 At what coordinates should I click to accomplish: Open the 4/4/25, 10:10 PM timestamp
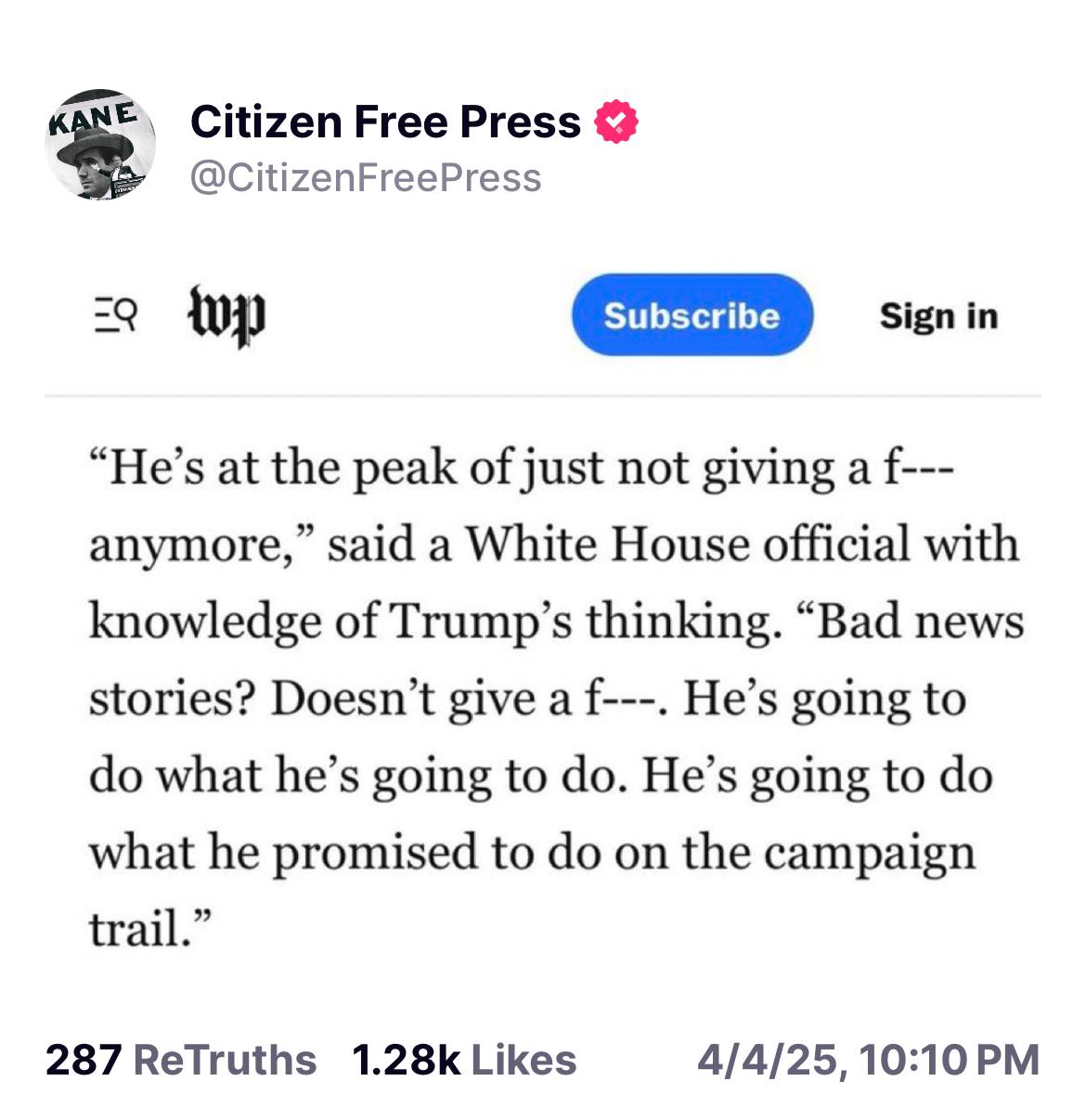869,1060
